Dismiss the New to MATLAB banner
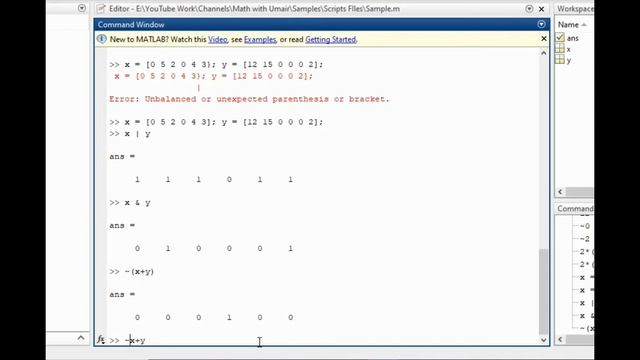 point(544,38)
